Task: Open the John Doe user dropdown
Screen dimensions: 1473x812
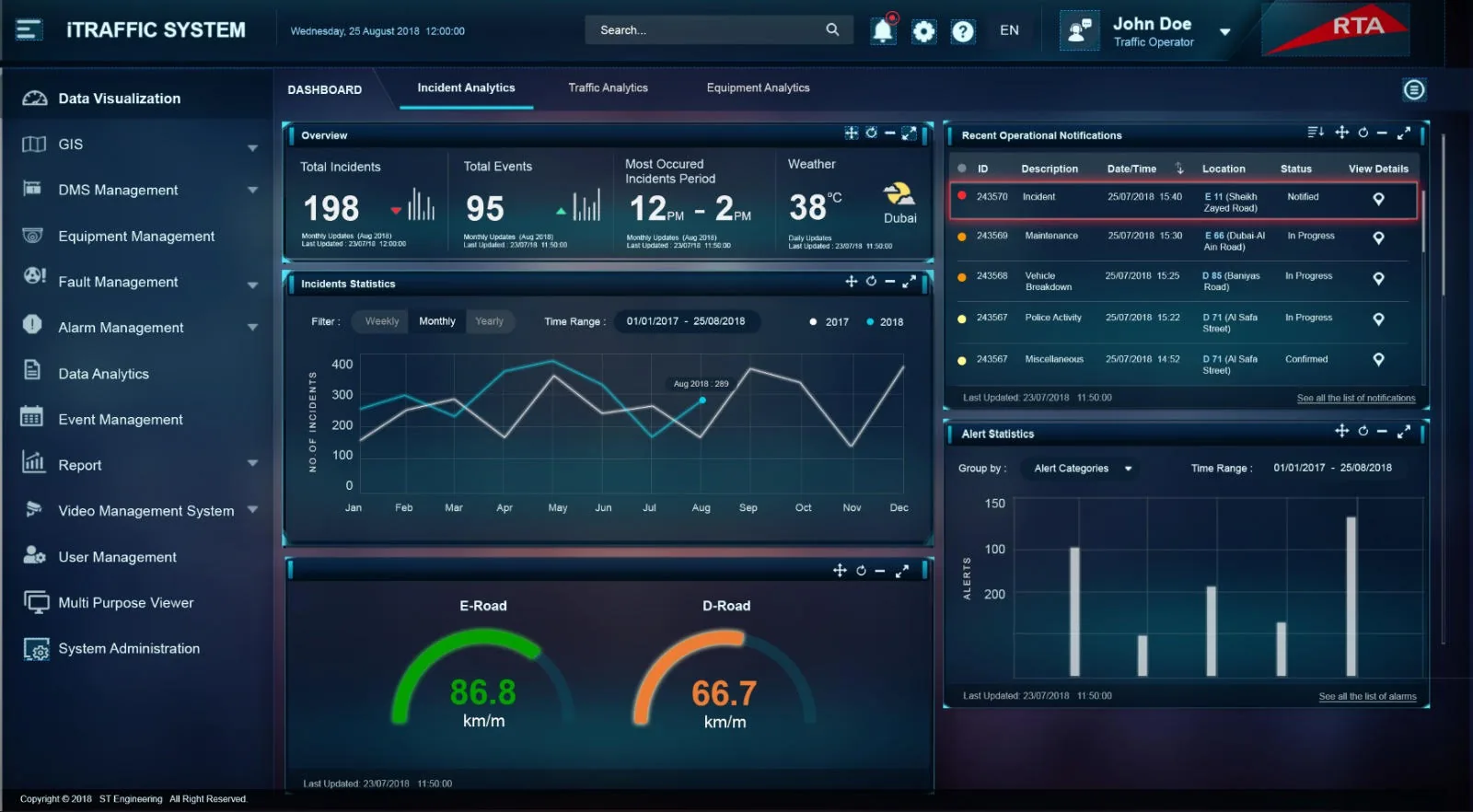Action: pos(1224,32)
